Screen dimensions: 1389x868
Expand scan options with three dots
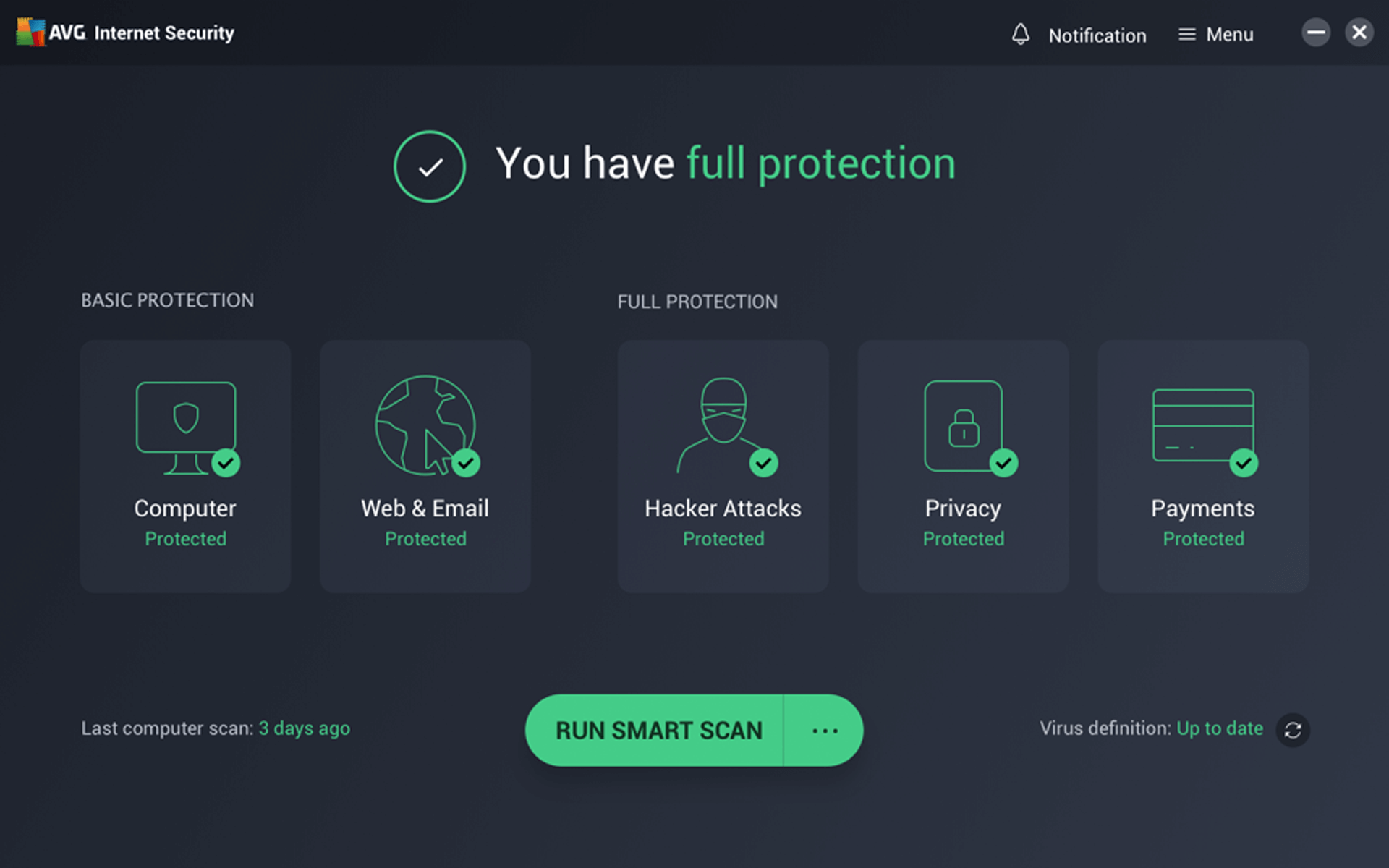(x=824, y=731)
